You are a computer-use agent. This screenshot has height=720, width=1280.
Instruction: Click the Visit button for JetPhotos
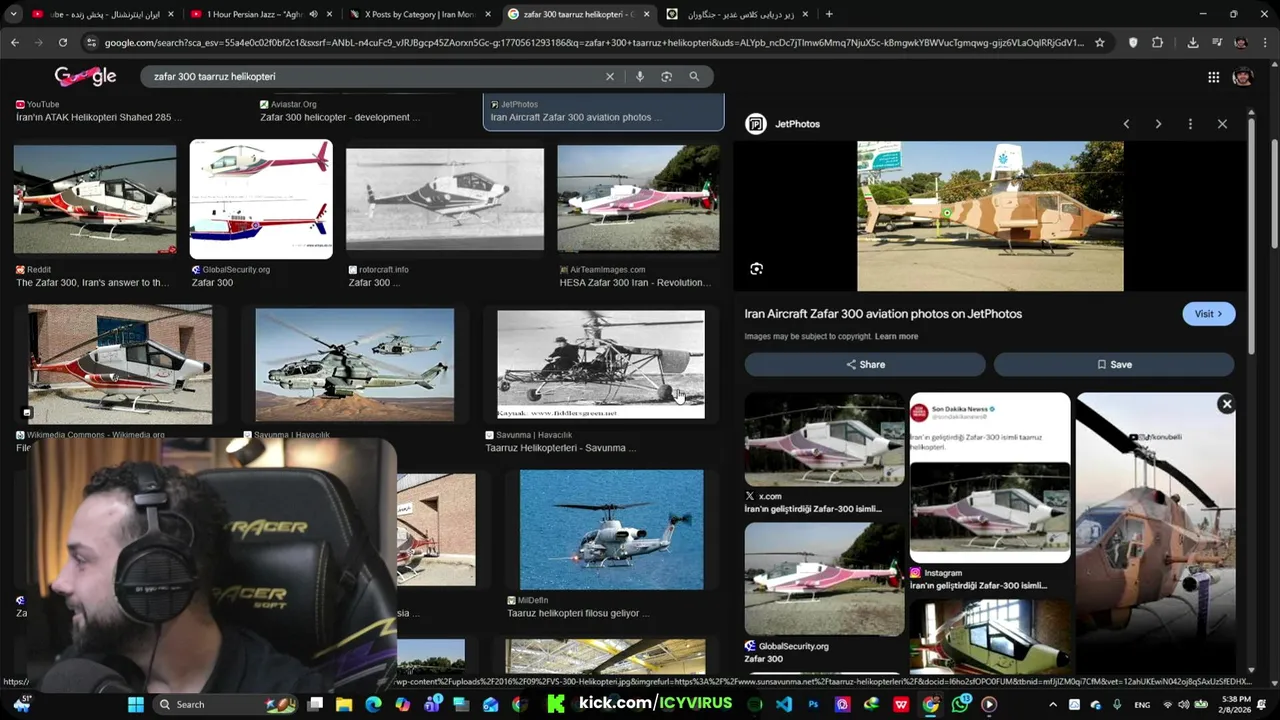point(1208,314)
